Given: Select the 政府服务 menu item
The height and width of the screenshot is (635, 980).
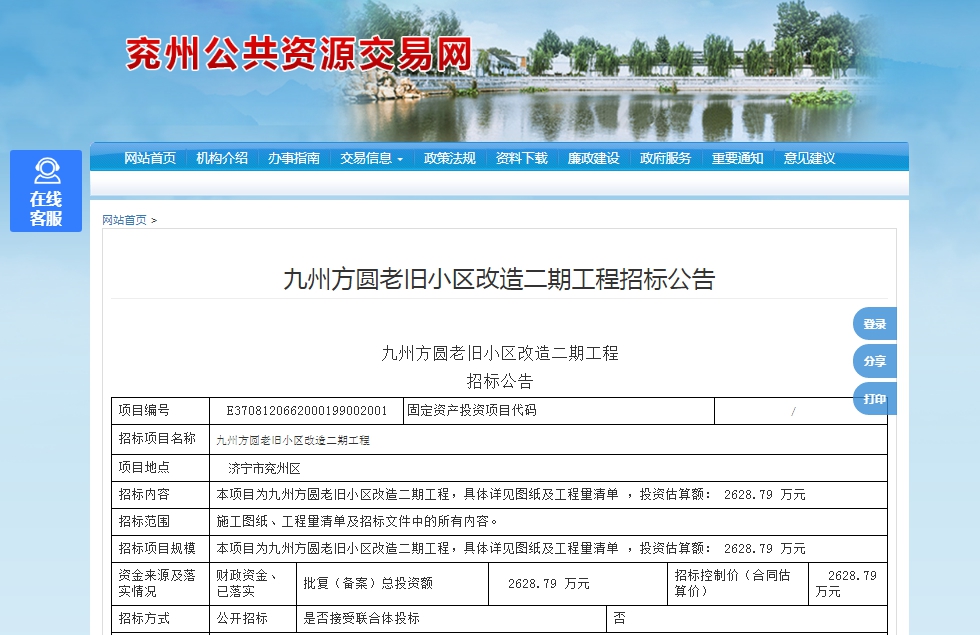Looking at the screenshot, I should coord(665,158).
